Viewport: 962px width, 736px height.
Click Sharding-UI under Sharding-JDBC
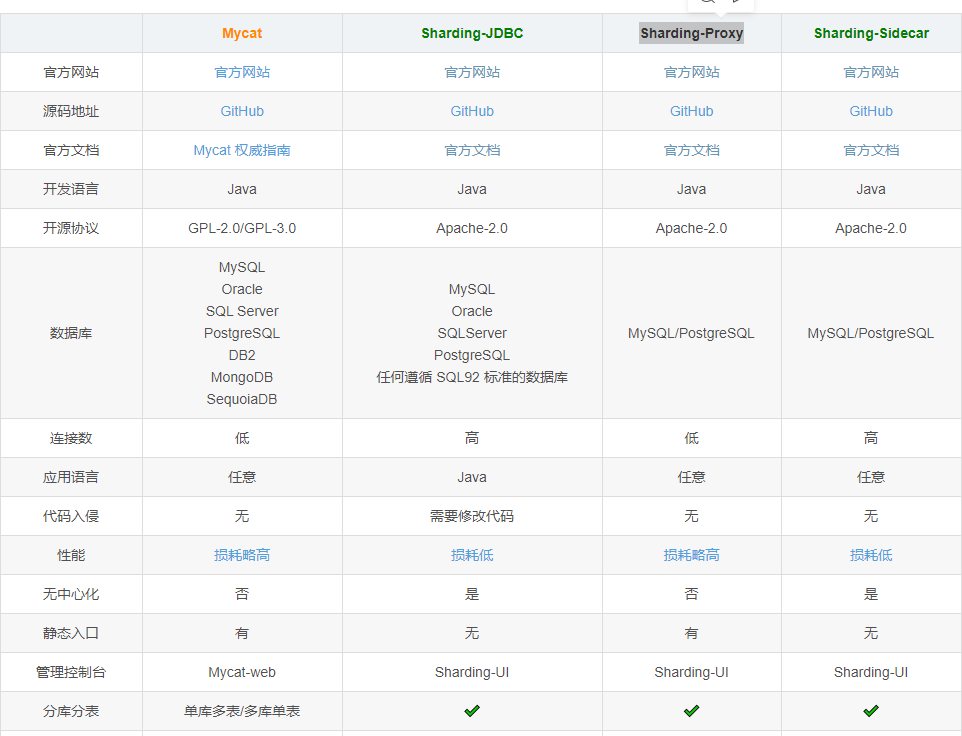click(472, 672)
